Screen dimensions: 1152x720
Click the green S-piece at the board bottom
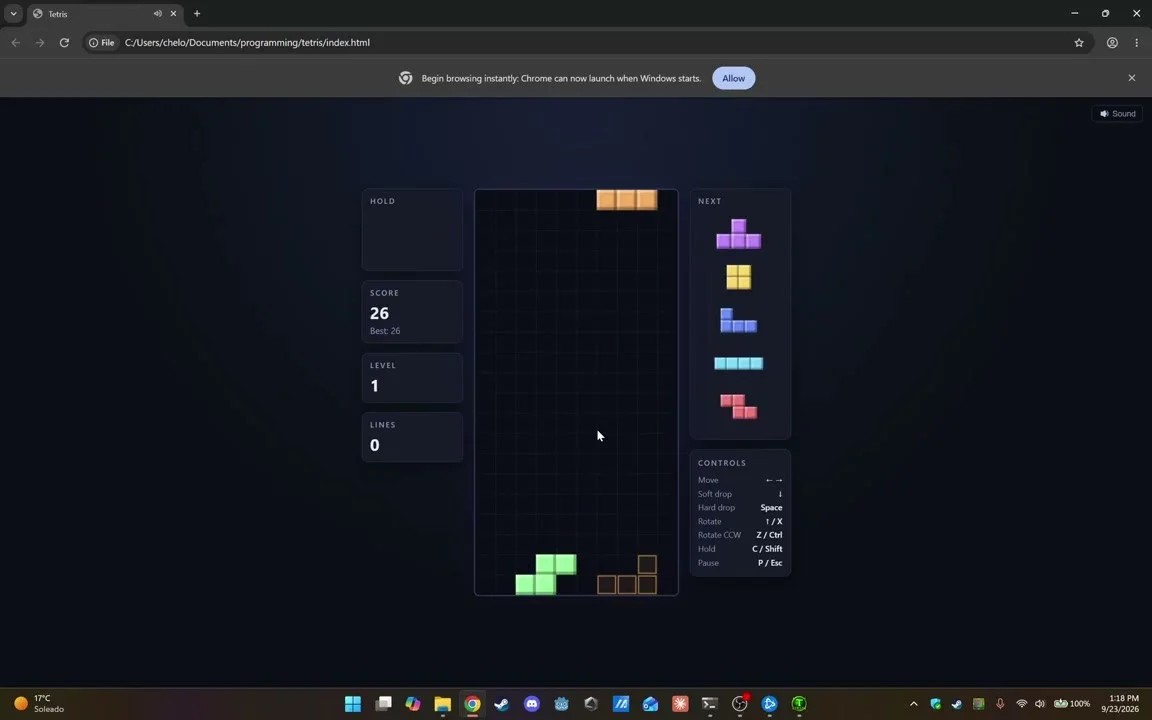(546, 575)
